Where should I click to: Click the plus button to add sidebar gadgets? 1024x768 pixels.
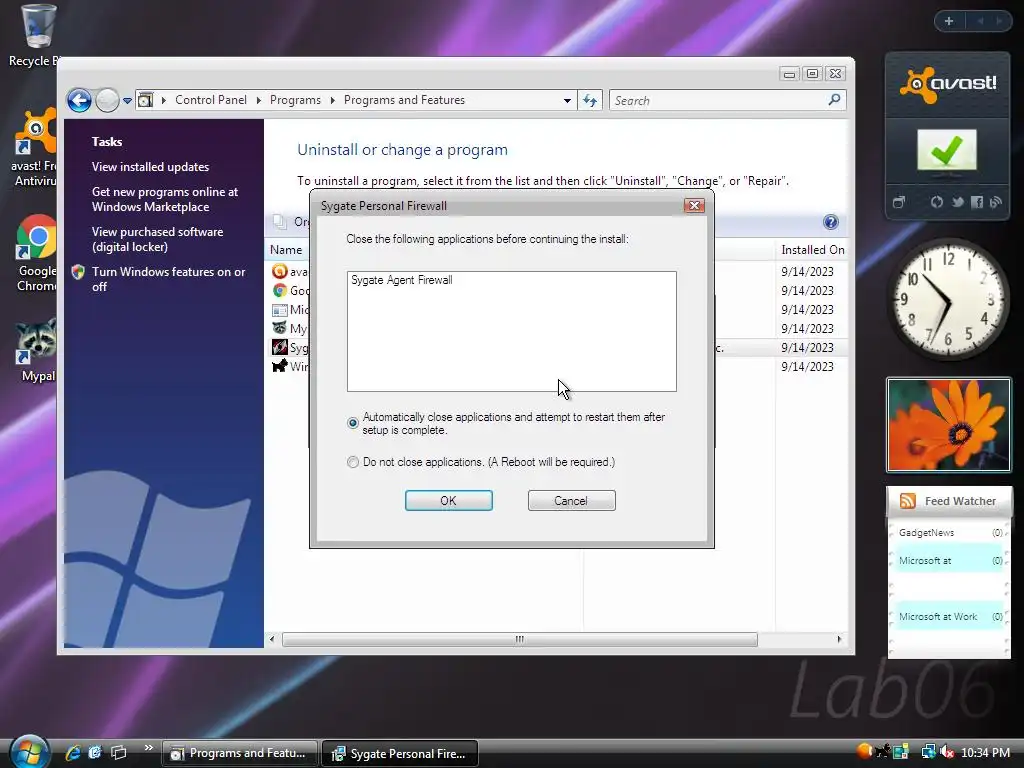point(949,21)
